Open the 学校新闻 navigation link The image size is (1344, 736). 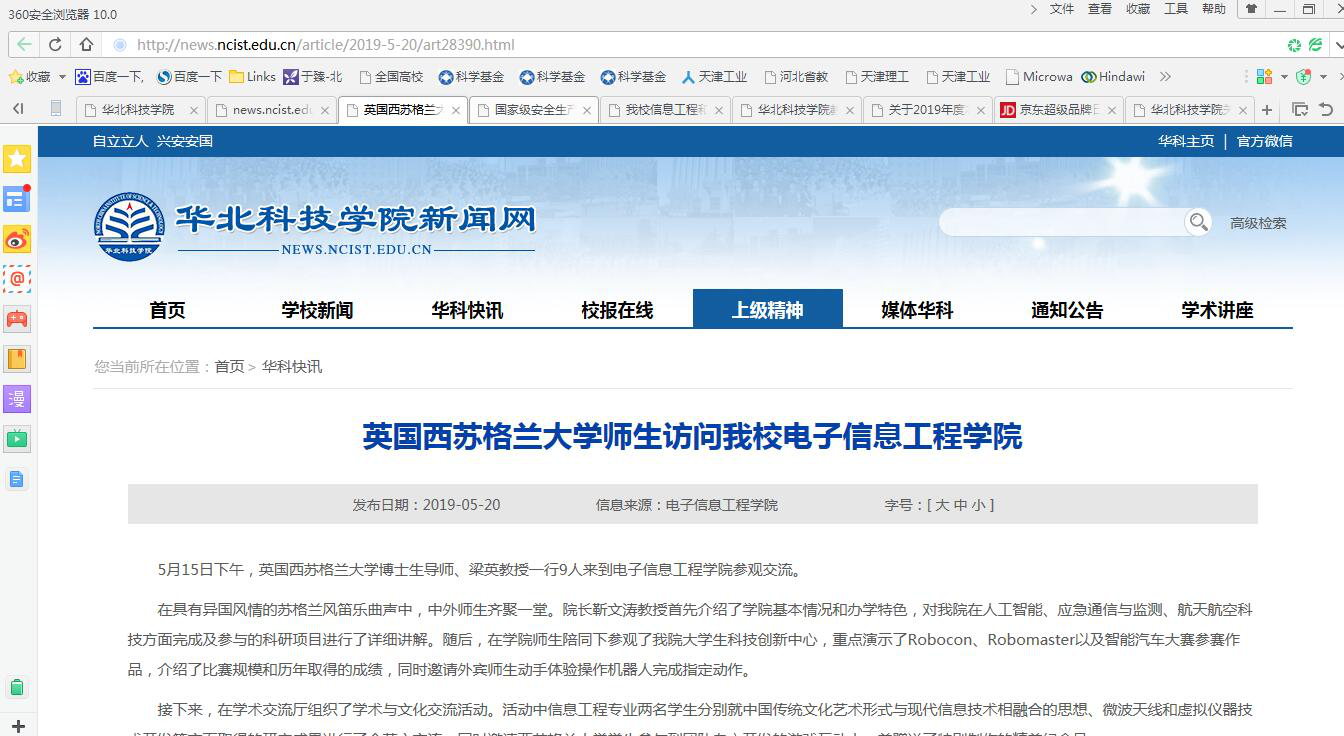coord(317,310)
